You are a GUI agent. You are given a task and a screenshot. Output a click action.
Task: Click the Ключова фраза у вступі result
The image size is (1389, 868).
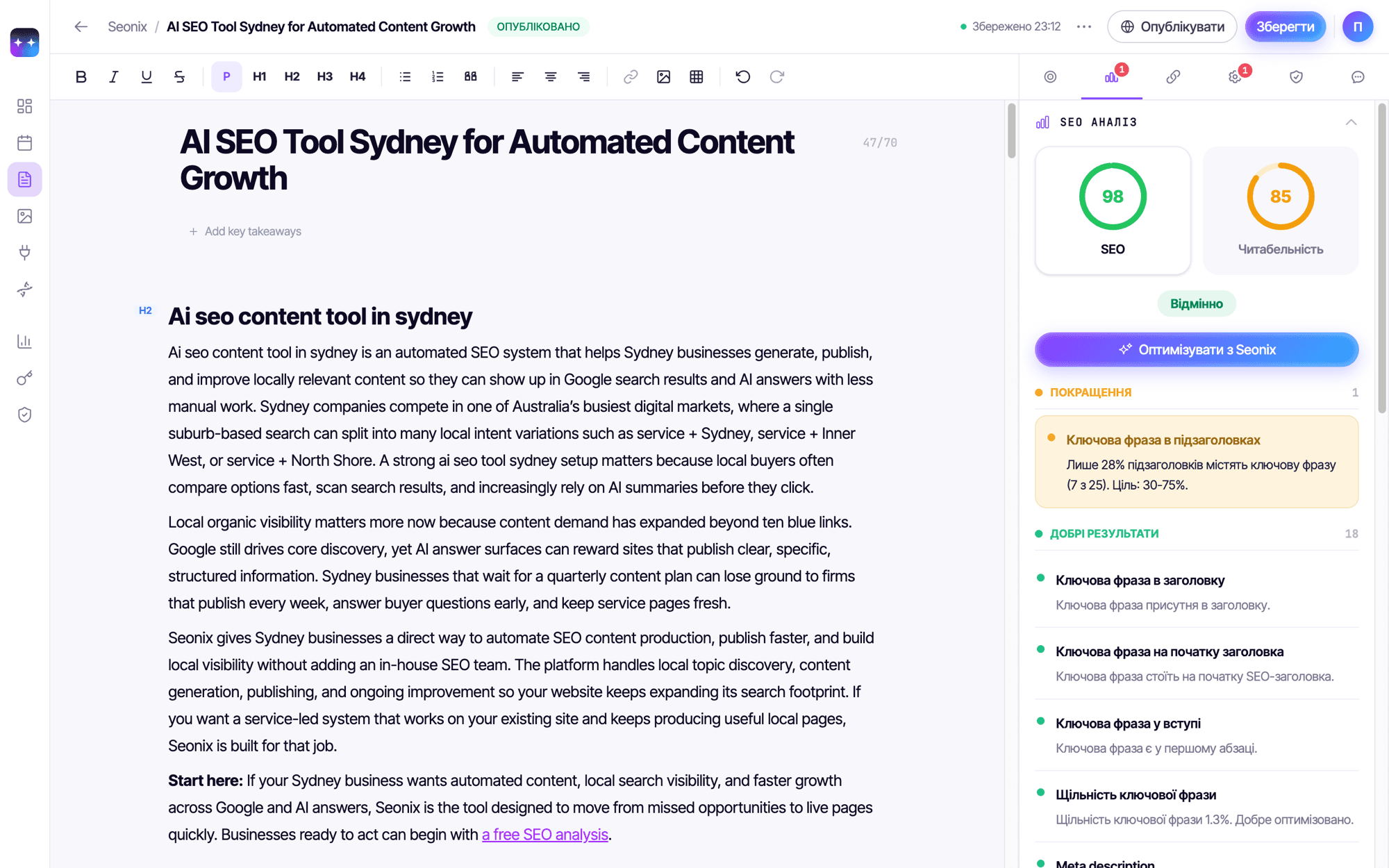click(1197, 735)
